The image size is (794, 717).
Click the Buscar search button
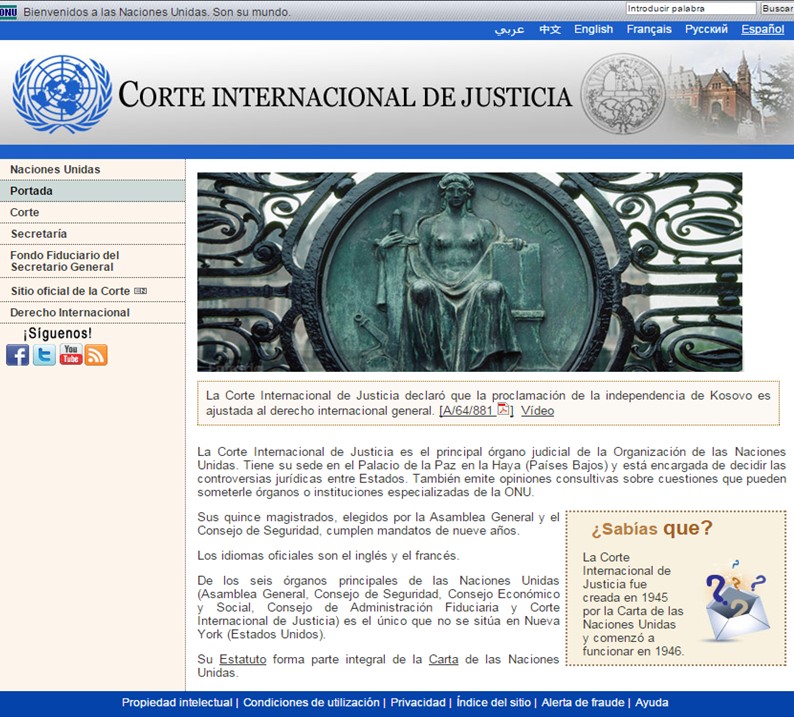776,9
